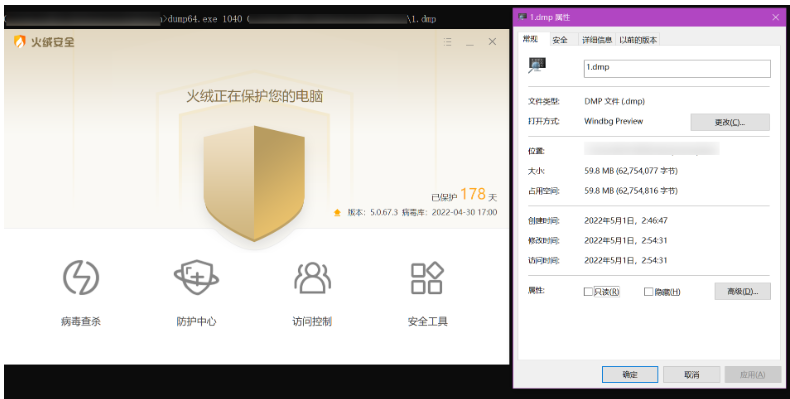Click the 病毒库 2022-04-30 17:00 text
790x399 pixels.
449,213
